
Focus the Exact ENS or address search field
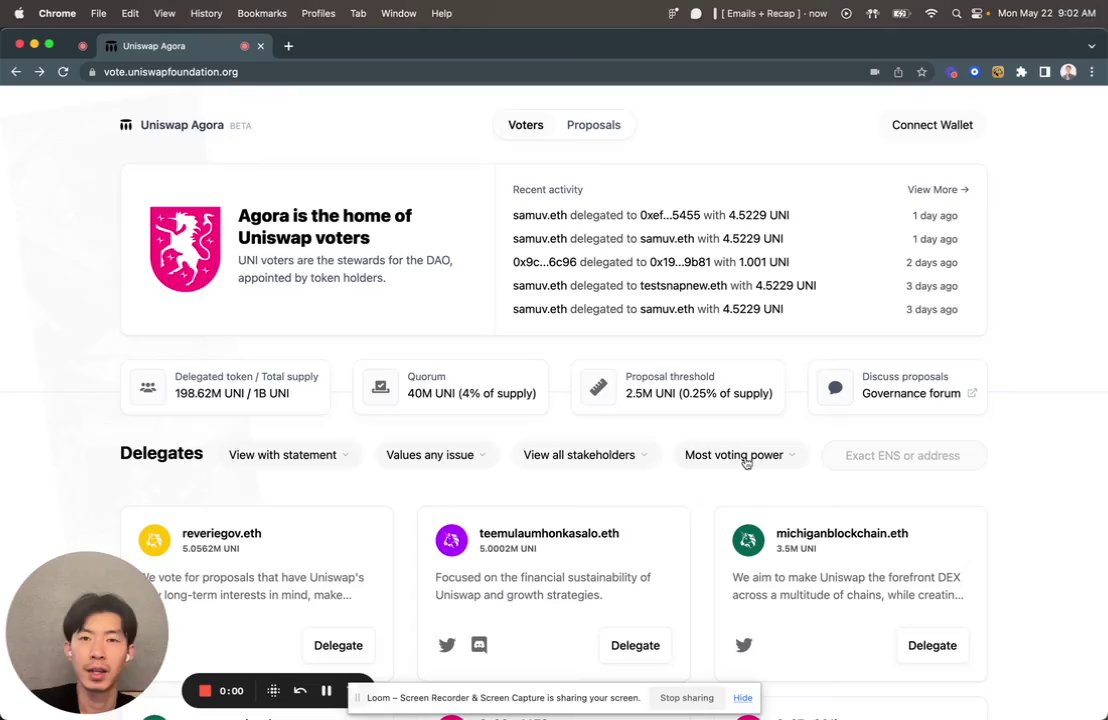(x=904, y=456)
